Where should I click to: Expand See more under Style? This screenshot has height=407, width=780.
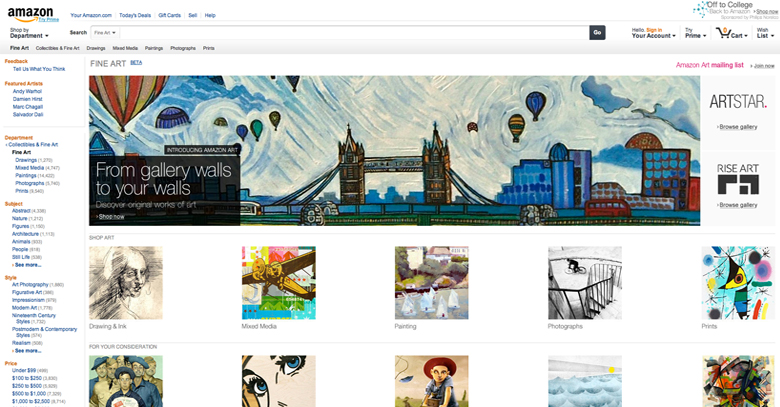28,351
